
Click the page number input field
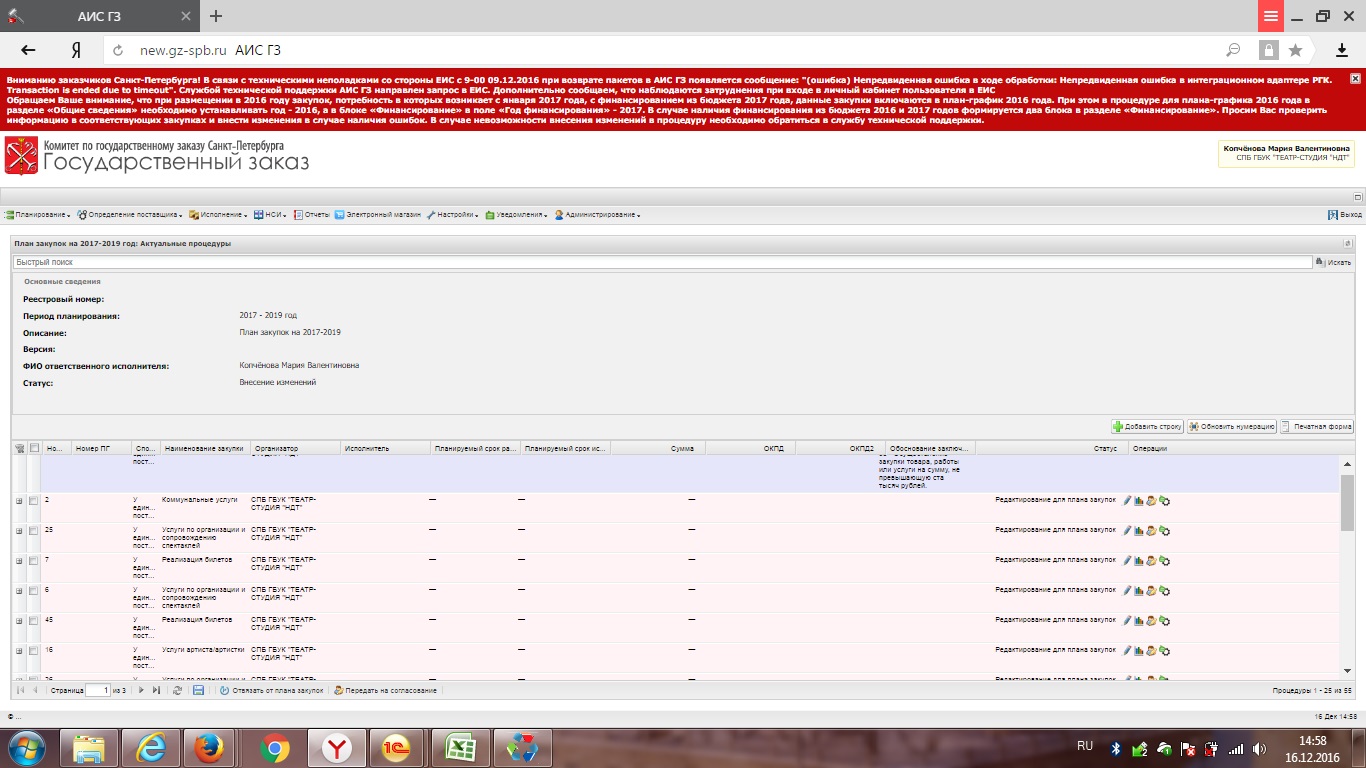98,690
